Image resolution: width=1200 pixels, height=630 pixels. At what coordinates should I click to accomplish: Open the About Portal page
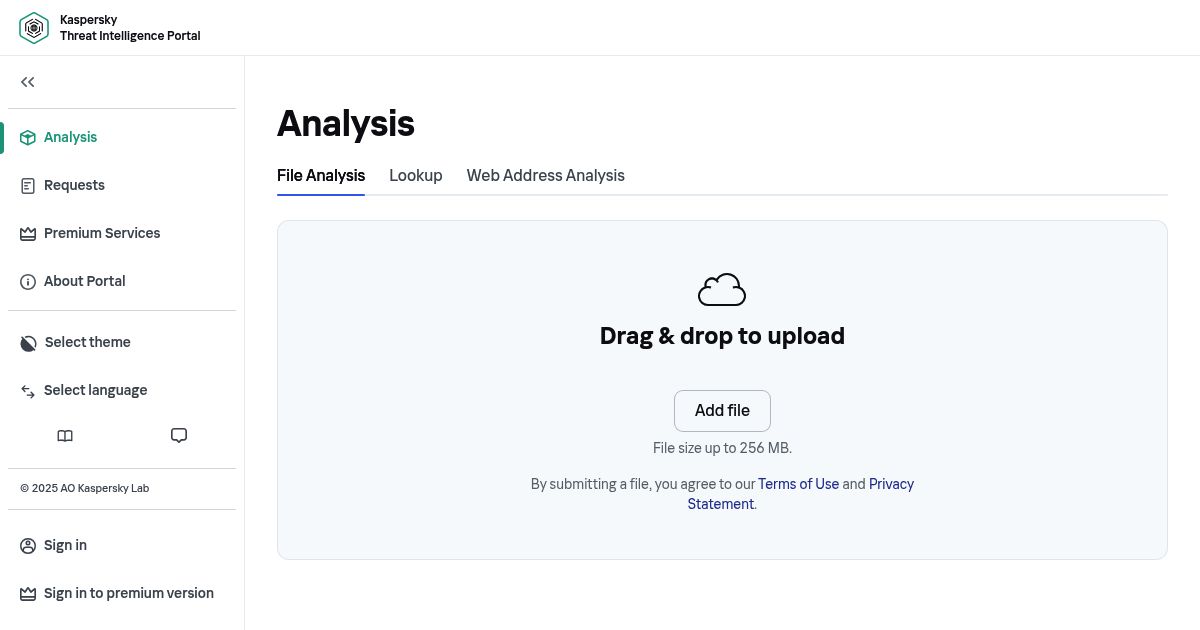click(84, 281)
